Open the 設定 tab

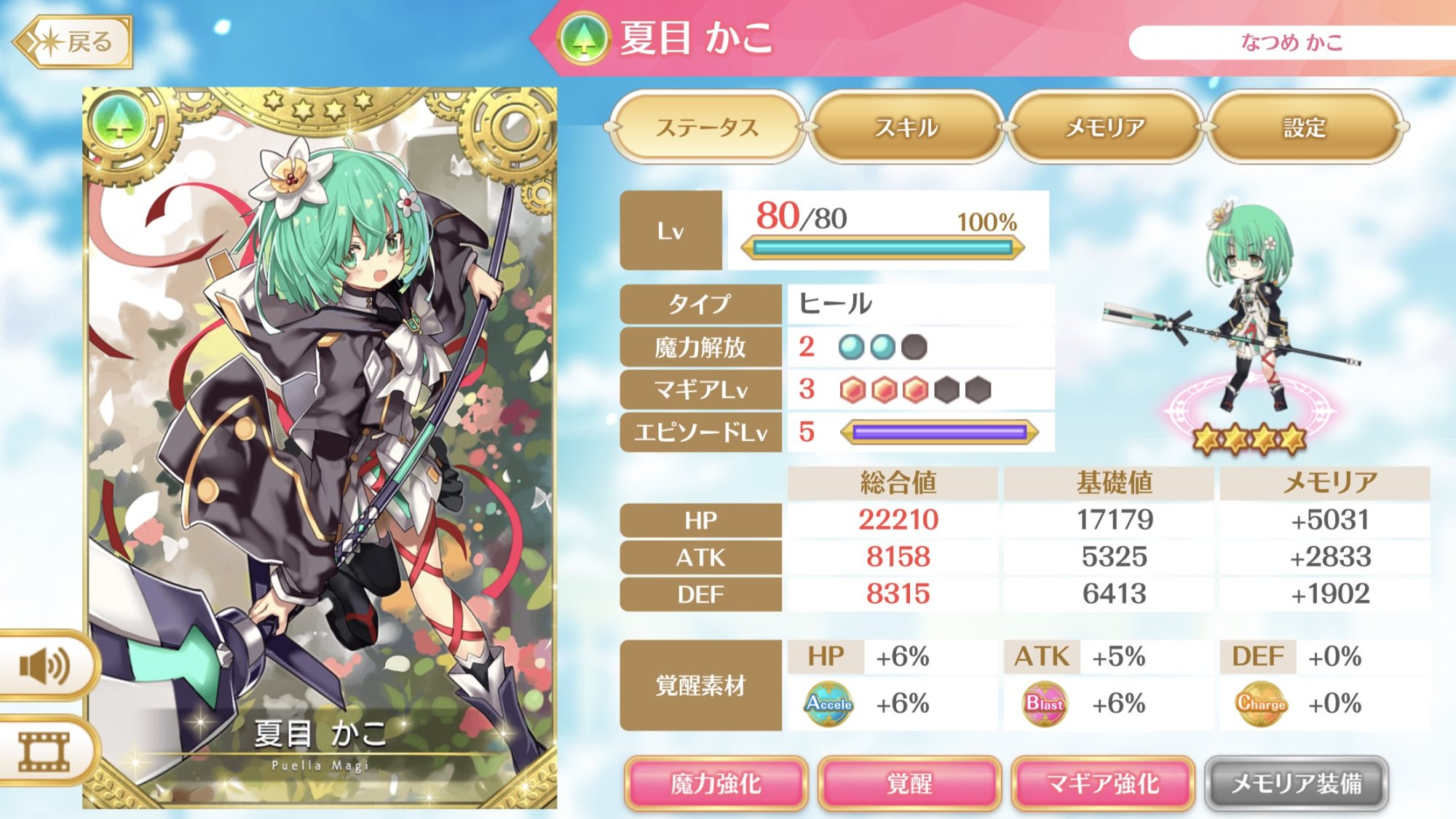click(1305, 127)
